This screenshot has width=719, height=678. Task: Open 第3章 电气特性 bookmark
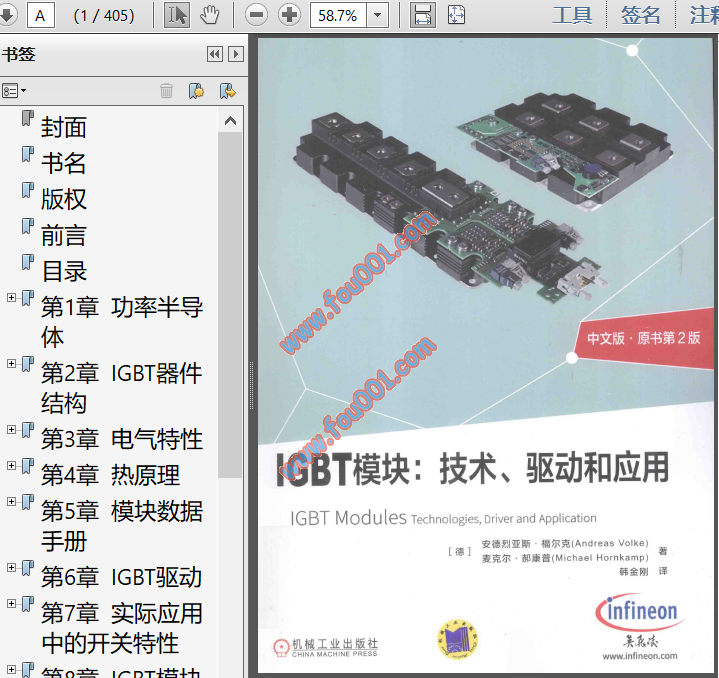pos(122,439)
